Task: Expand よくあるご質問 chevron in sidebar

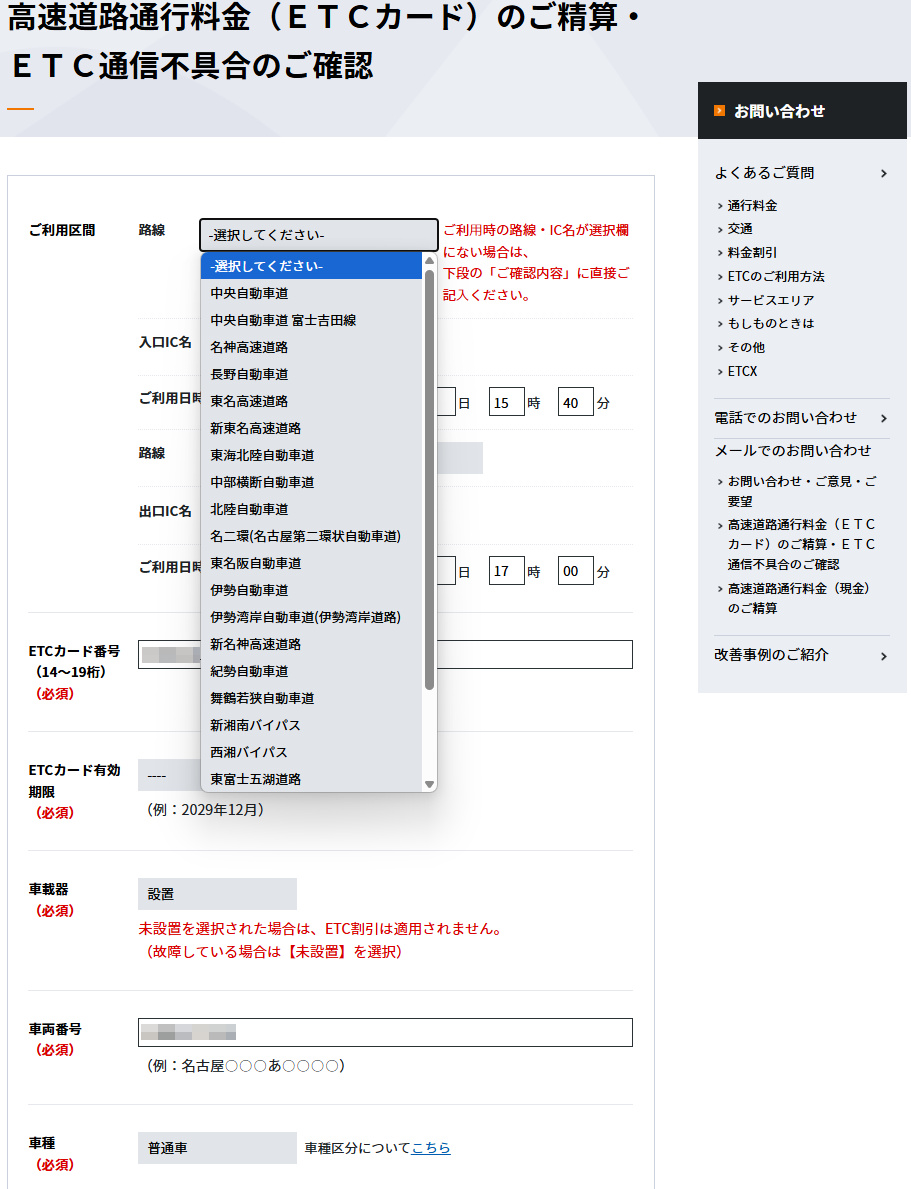Action: pos(883,174)
